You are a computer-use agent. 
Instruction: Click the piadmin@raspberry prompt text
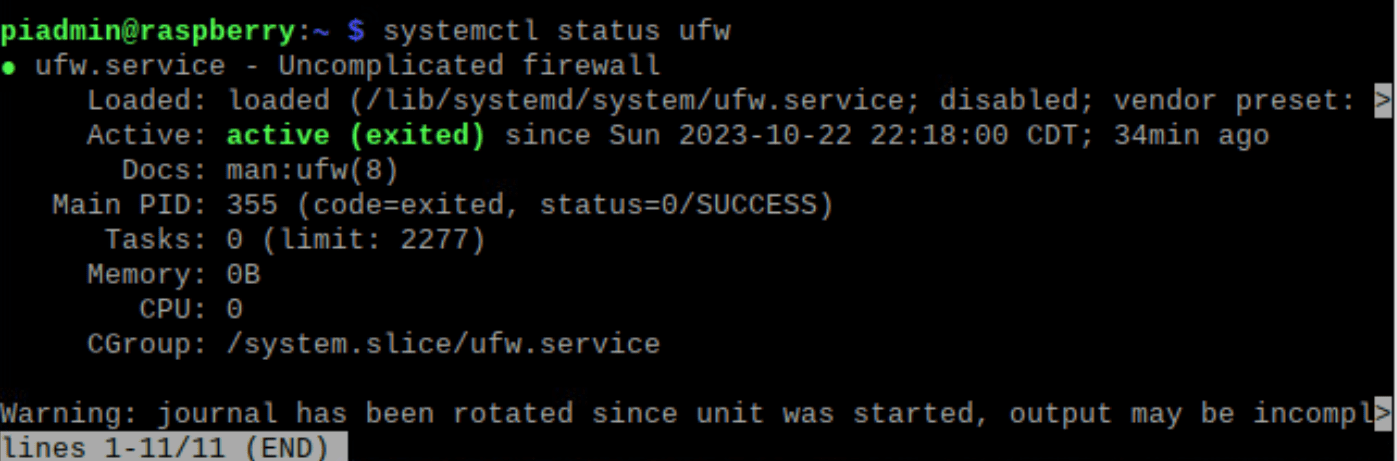[x=148, y=31]
